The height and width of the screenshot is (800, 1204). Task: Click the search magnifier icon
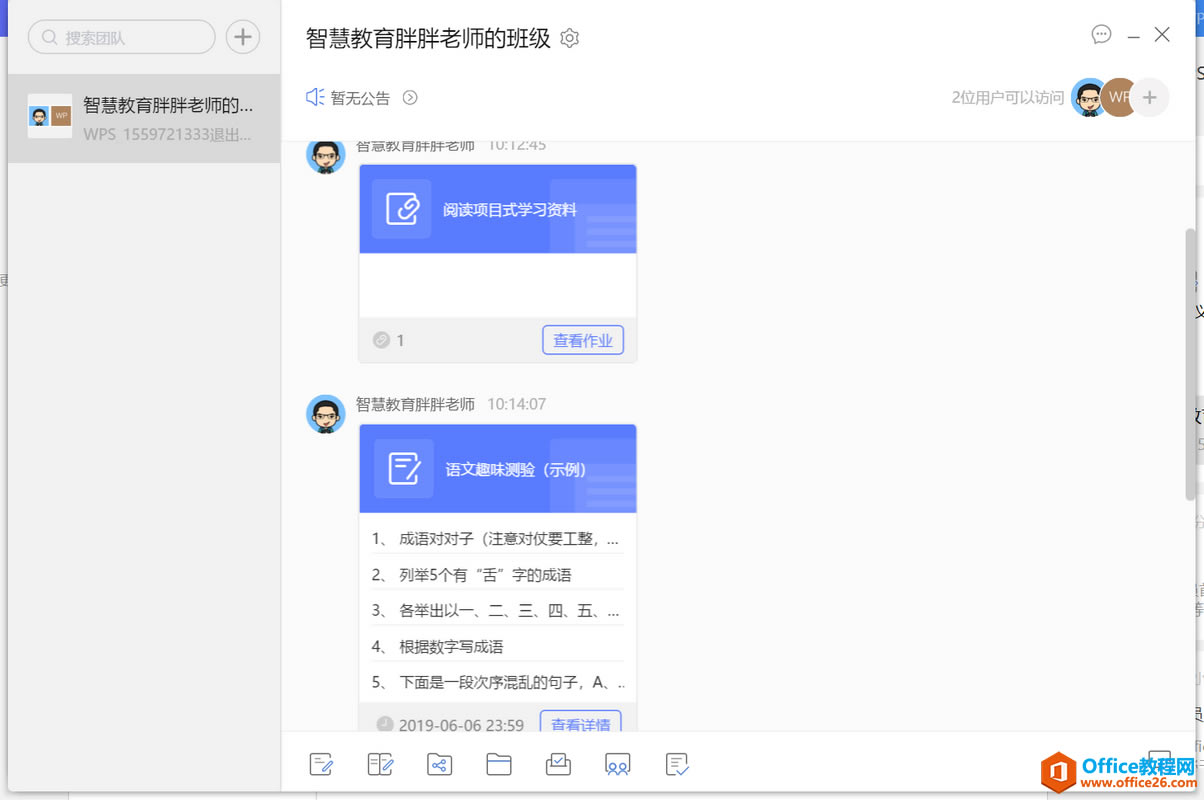pos(49,37)
